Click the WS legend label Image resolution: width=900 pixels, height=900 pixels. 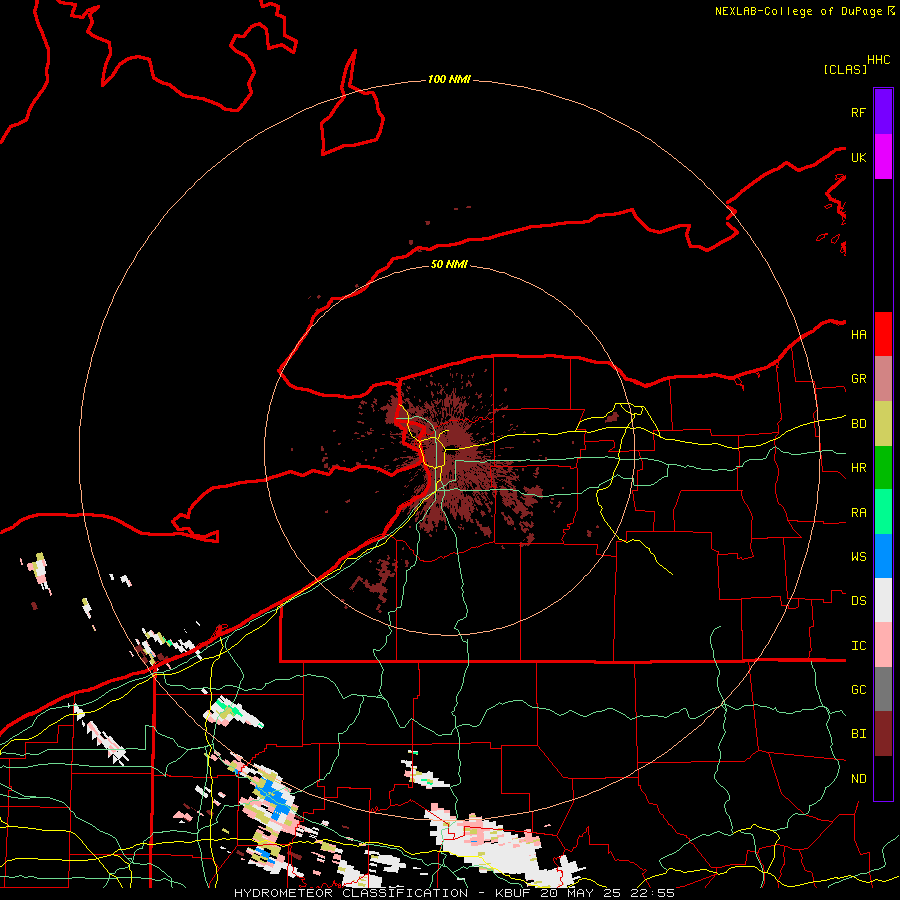click(x=858, y=557)
